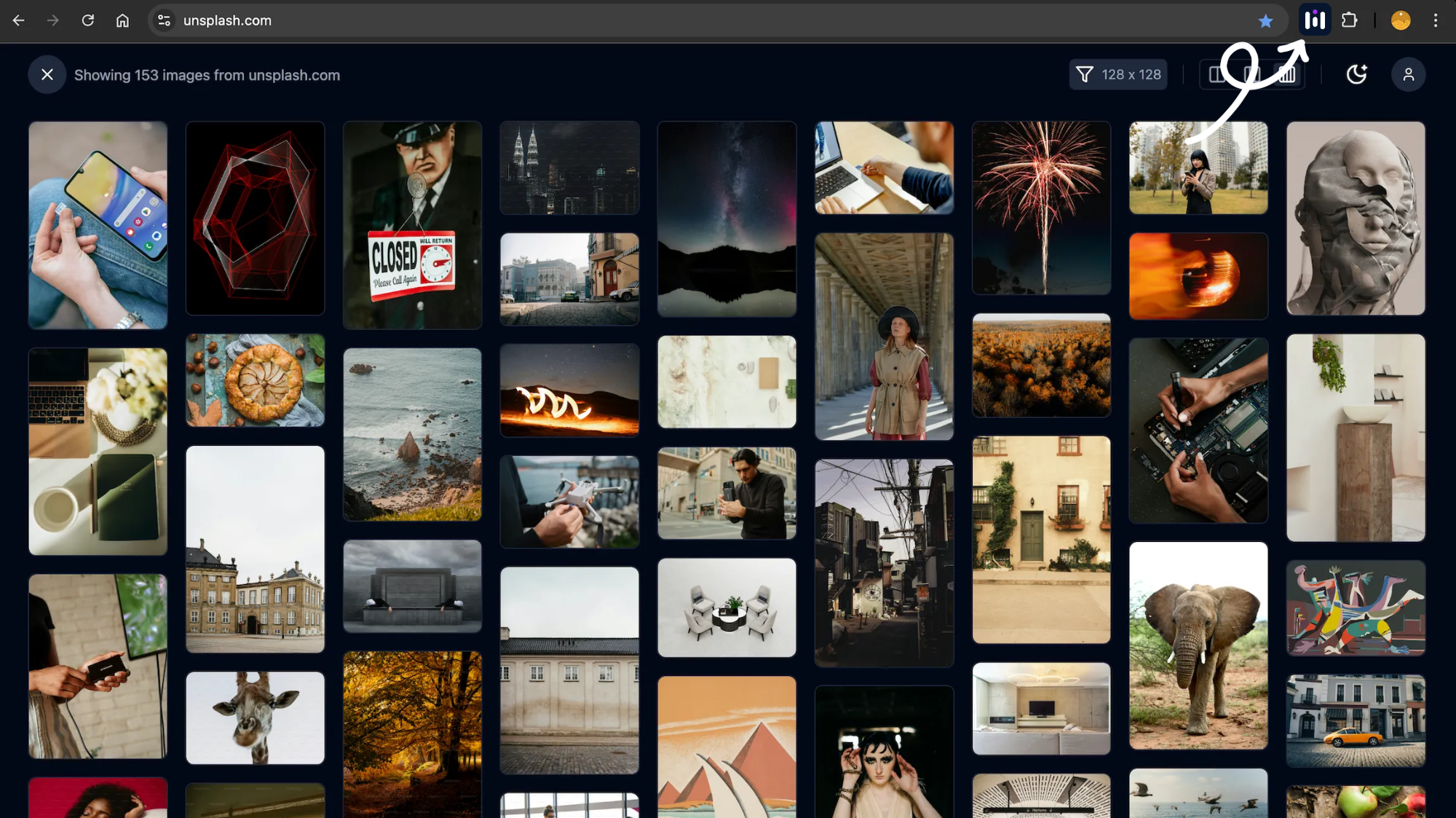This screenshot has width=1456, height=818.
Task: Navigate back in the browser
Action: point(19,20)
